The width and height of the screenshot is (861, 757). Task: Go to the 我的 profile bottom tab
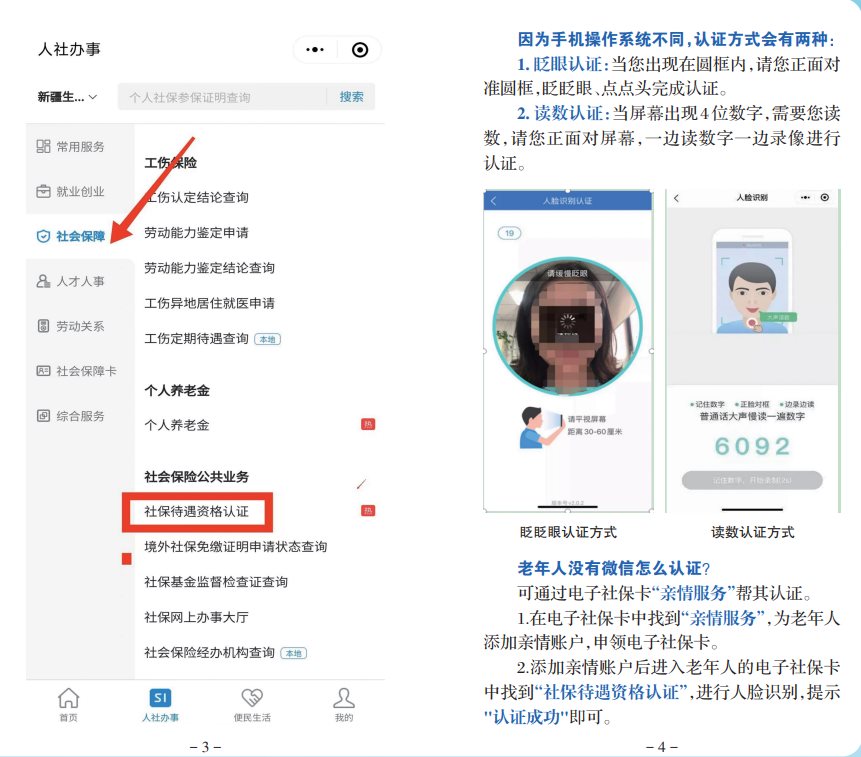344,705
